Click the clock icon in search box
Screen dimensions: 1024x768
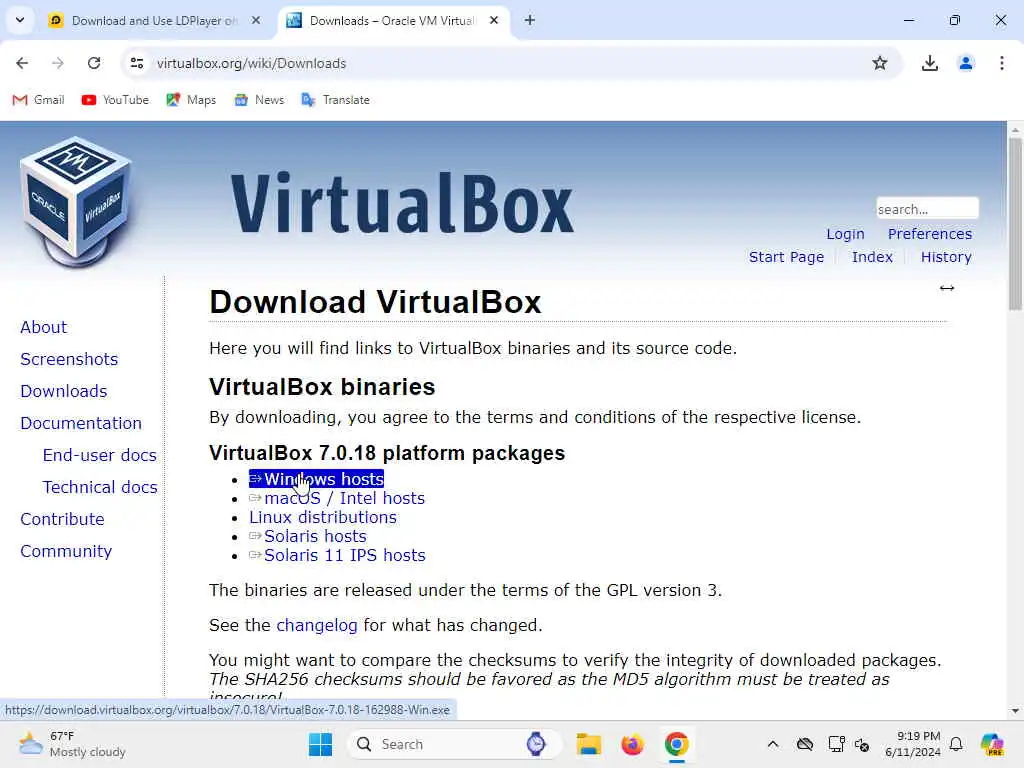pyautogui.click(x=536, y=744)
